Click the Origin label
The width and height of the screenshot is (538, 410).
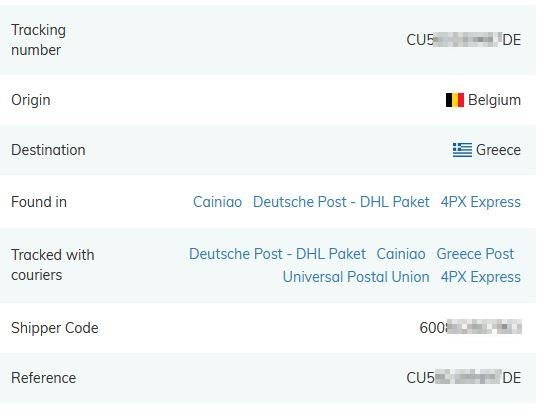point(31,100)
